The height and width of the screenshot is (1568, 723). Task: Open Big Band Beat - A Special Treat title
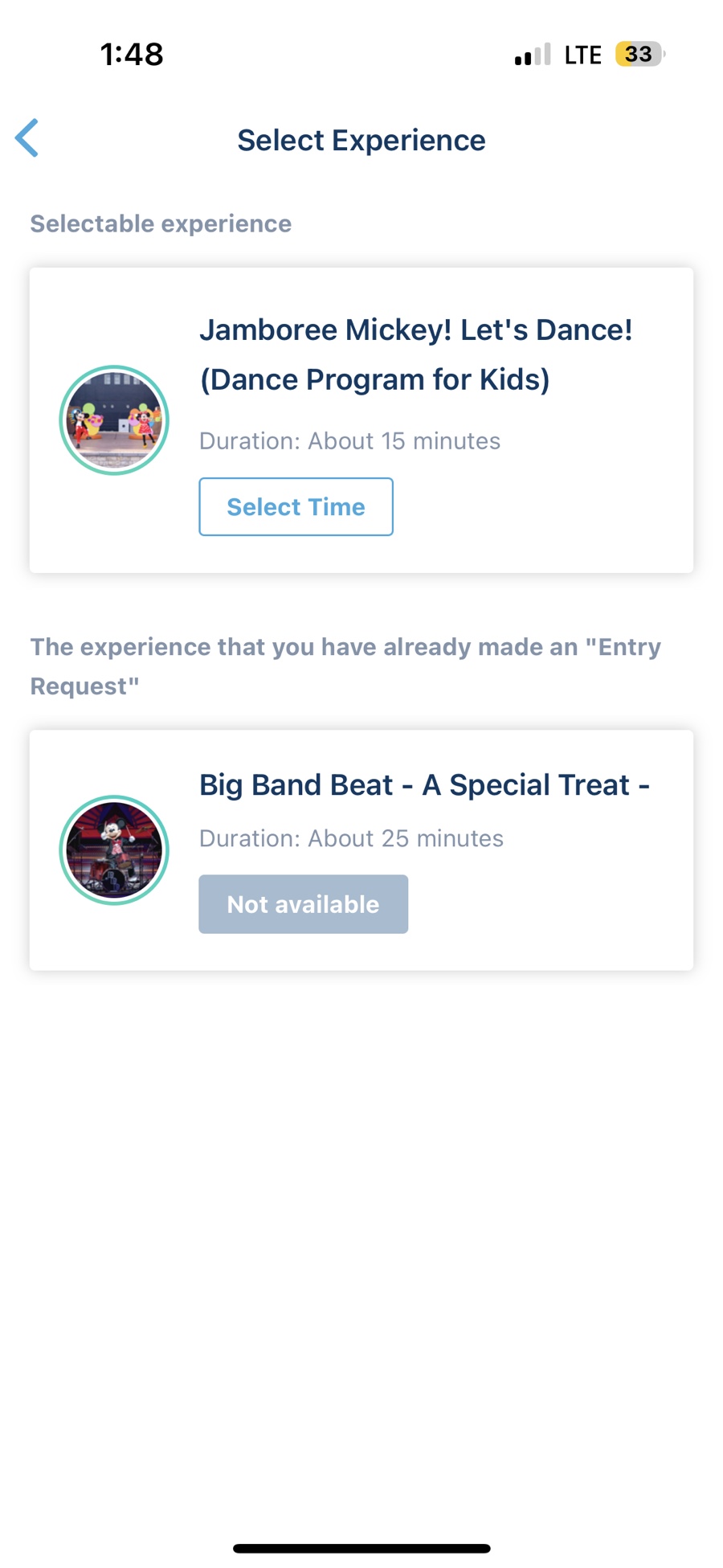click(424, 784)
